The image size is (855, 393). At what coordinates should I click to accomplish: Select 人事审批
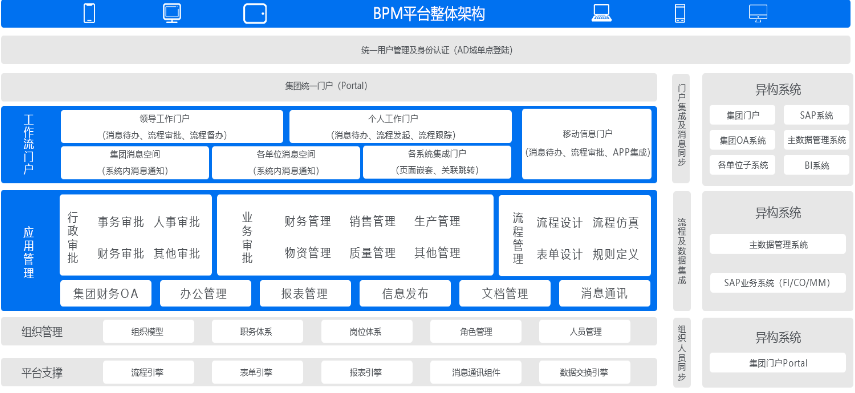tap(177, 222)
